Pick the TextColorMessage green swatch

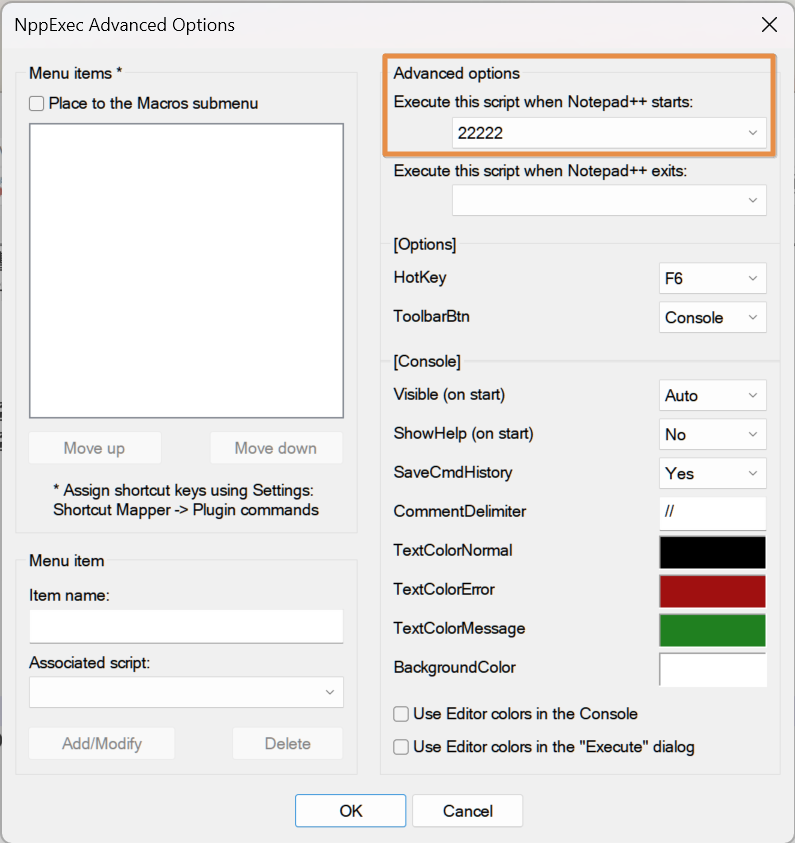point(713,630)
